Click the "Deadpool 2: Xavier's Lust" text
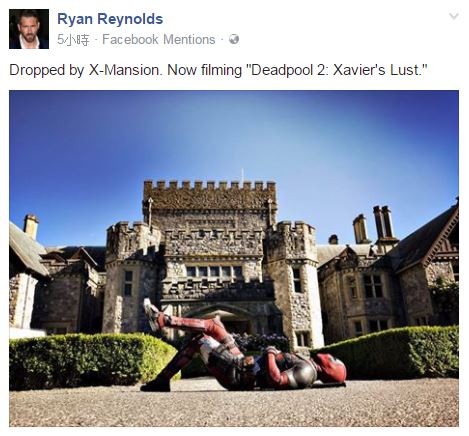Viewport: 469px width, 436px height. pyautogui.click(x=338, y=70)
